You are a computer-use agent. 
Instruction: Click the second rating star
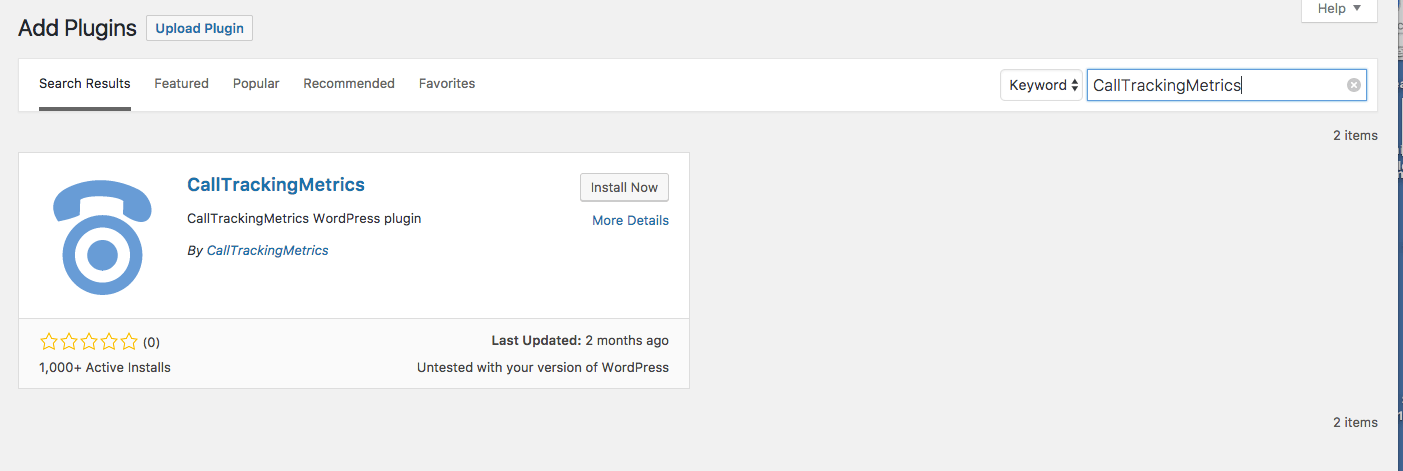pyautogui.click(x=68, y=341)
